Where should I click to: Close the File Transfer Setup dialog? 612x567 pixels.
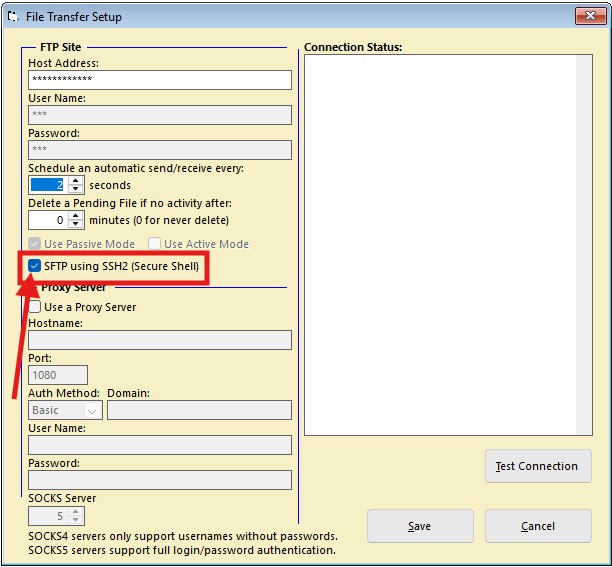click(590, 16)
